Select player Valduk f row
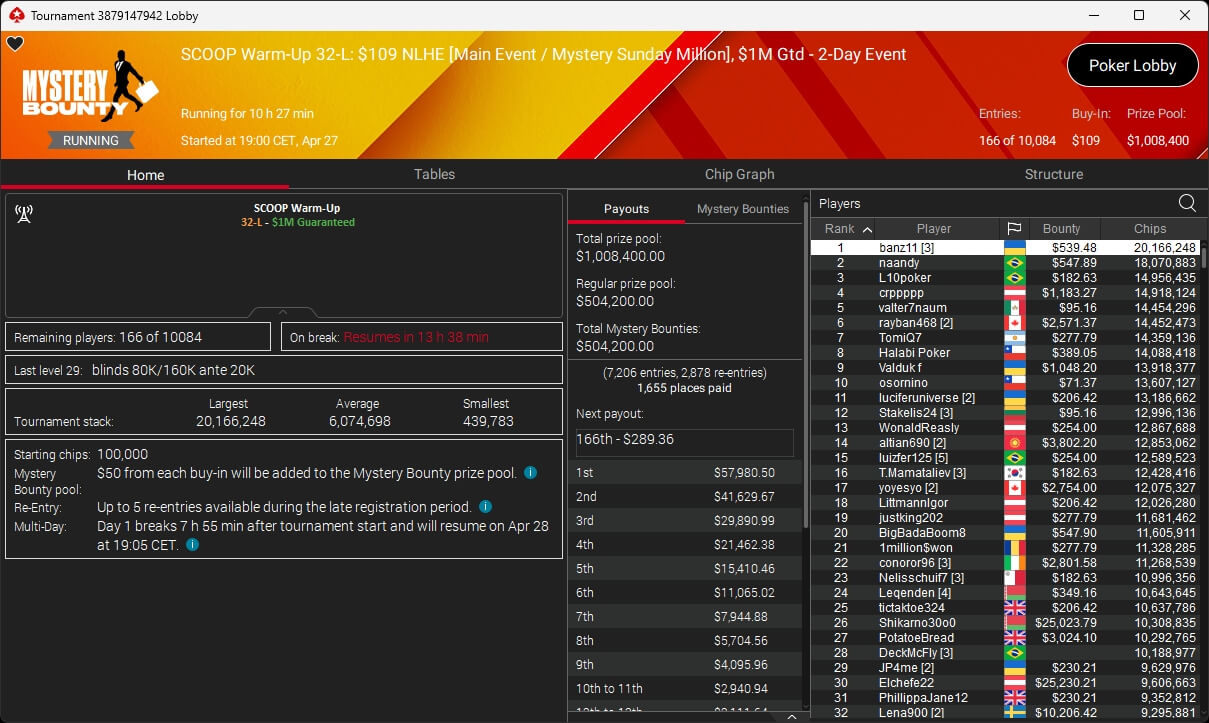 tap(1005, 368)
